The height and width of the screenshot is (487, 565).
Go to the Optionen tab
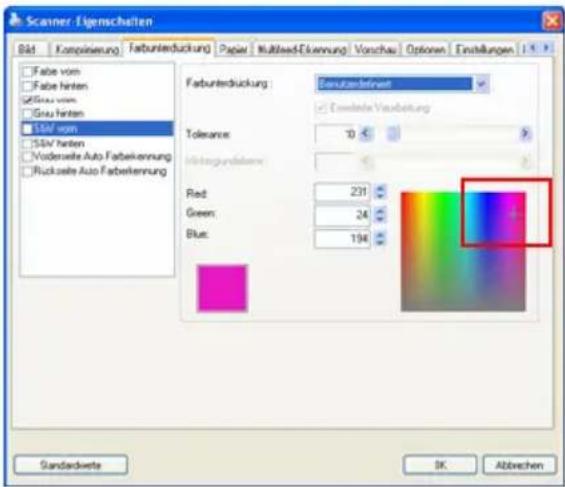426,49
